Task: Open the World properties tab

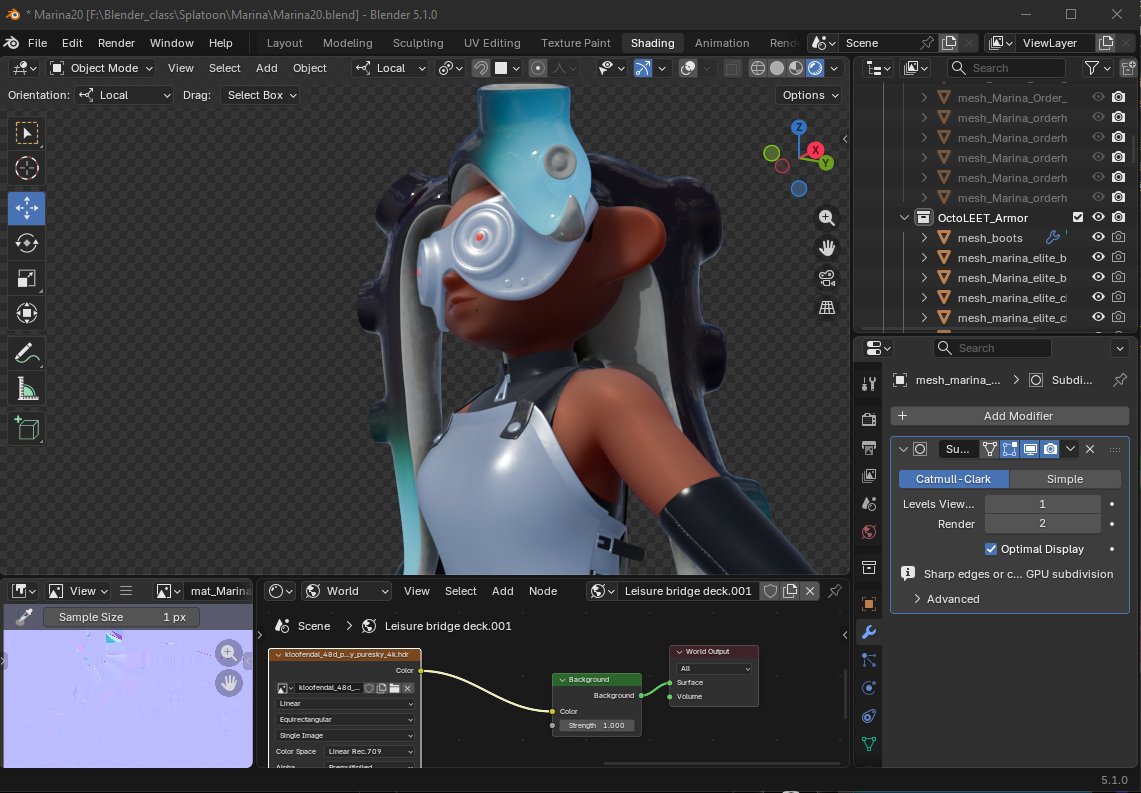Action: (x=869, y=532)
